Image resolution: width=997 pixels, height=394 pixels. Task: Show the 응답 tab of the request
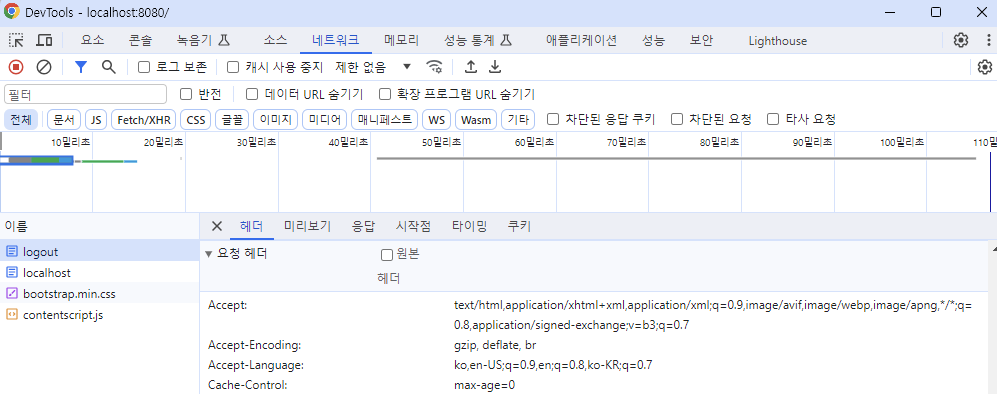click(x=363, y=226)
